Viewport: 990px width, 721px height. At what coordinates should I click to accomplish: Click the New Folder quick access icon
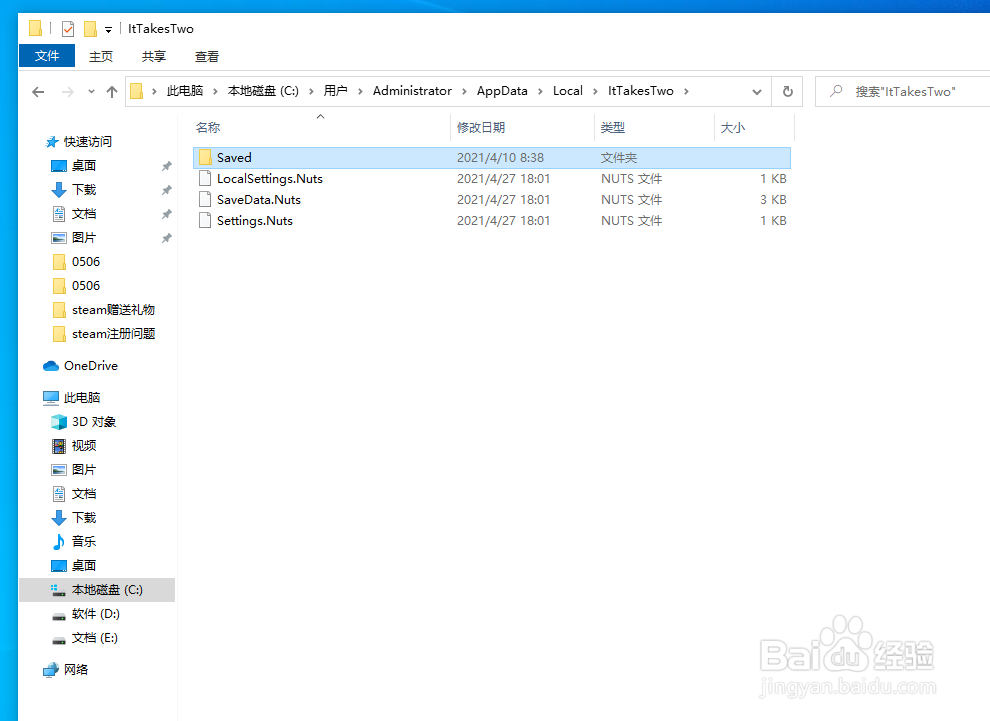90,29
